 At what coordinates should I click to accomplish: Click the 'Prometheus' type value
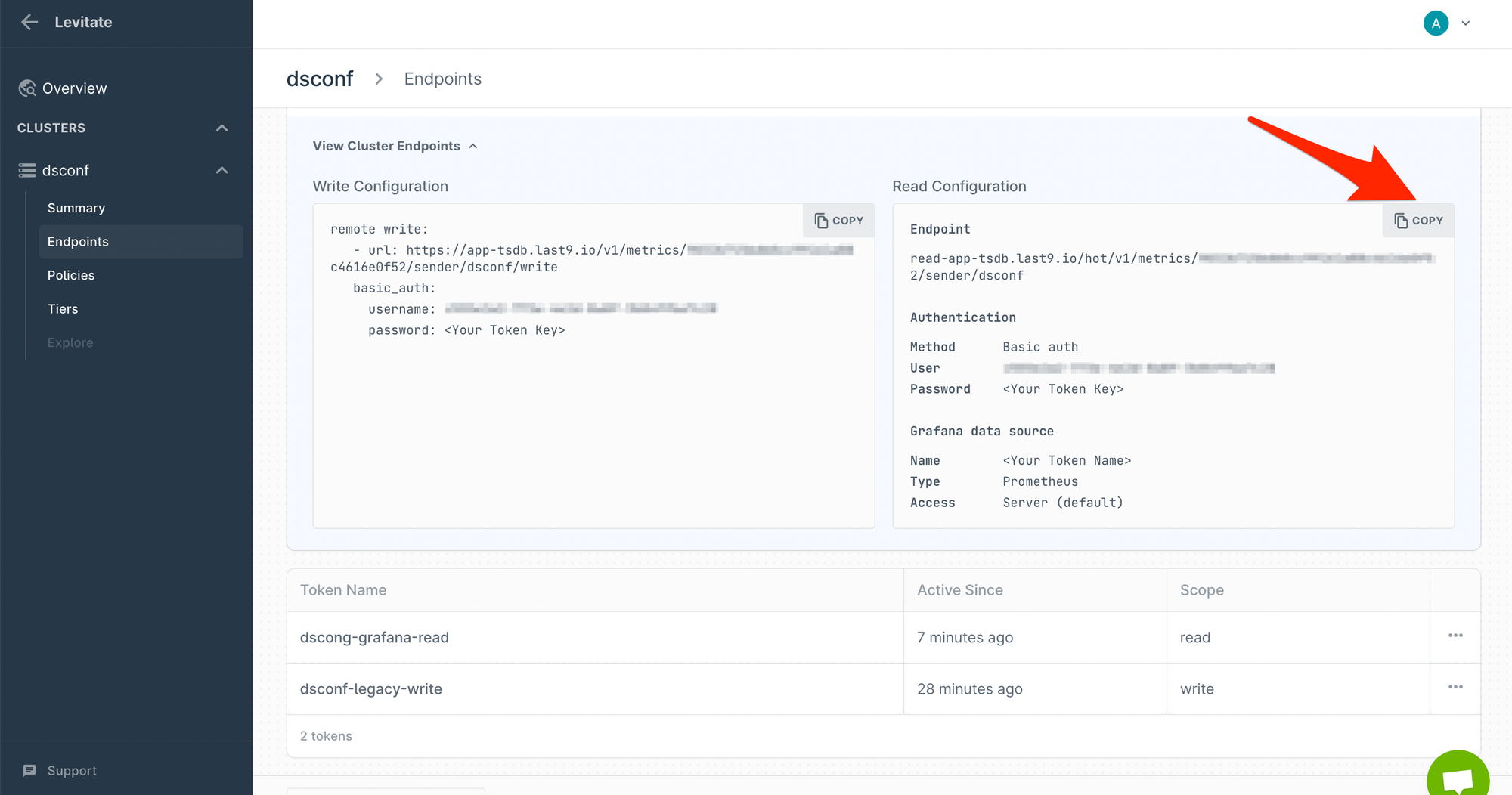[1040, 481]
